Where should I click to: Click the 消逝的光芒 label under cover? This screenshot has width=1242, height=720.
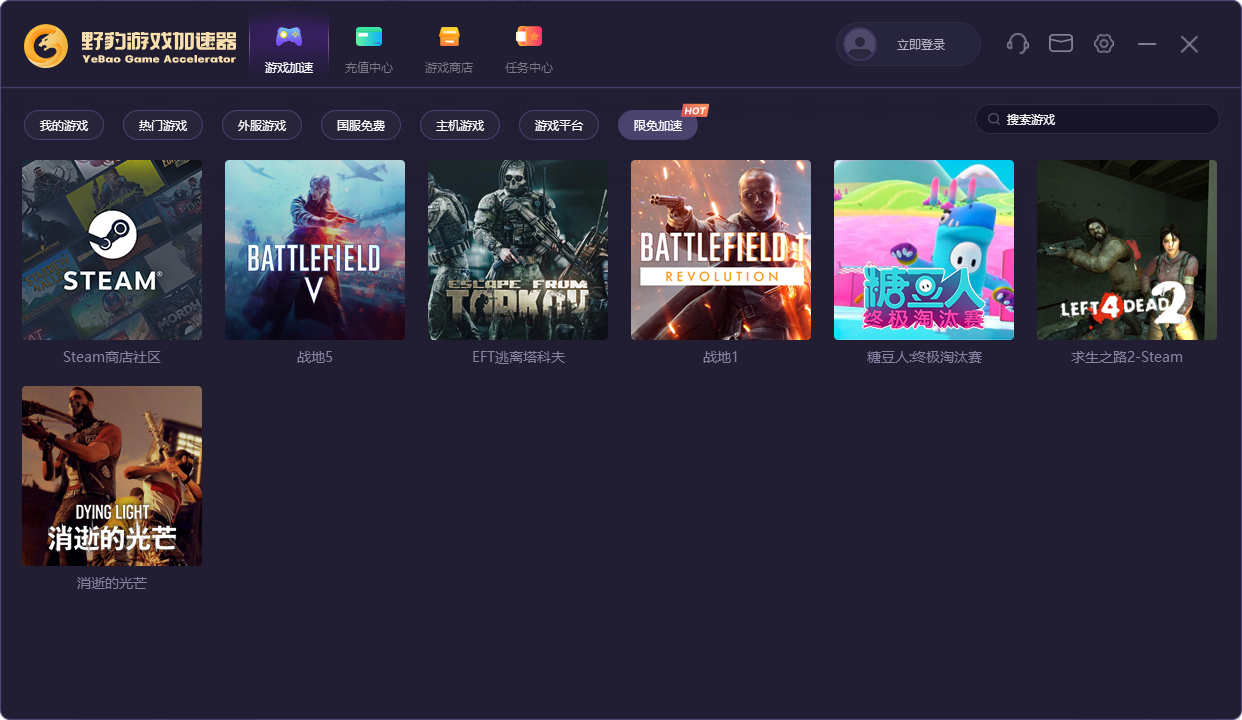click(x=112, y=583)
